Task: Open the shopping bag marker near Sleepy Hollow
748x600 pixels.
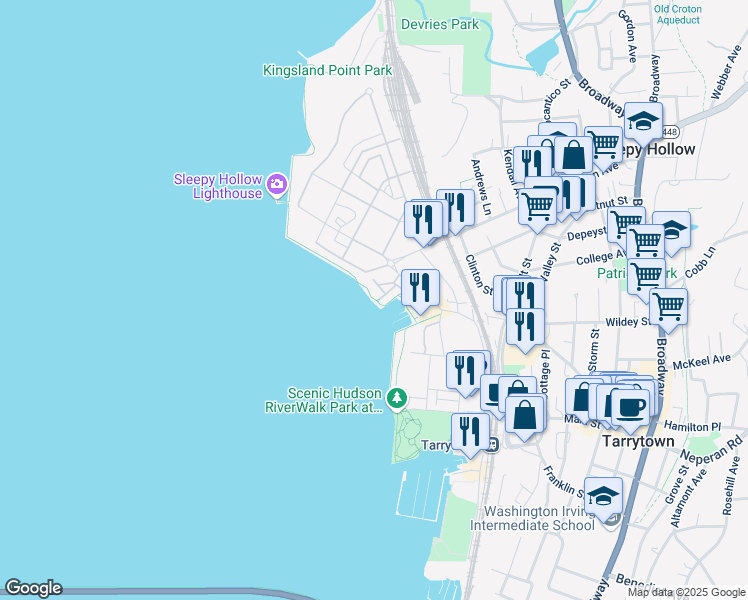Action: [574, 155]
